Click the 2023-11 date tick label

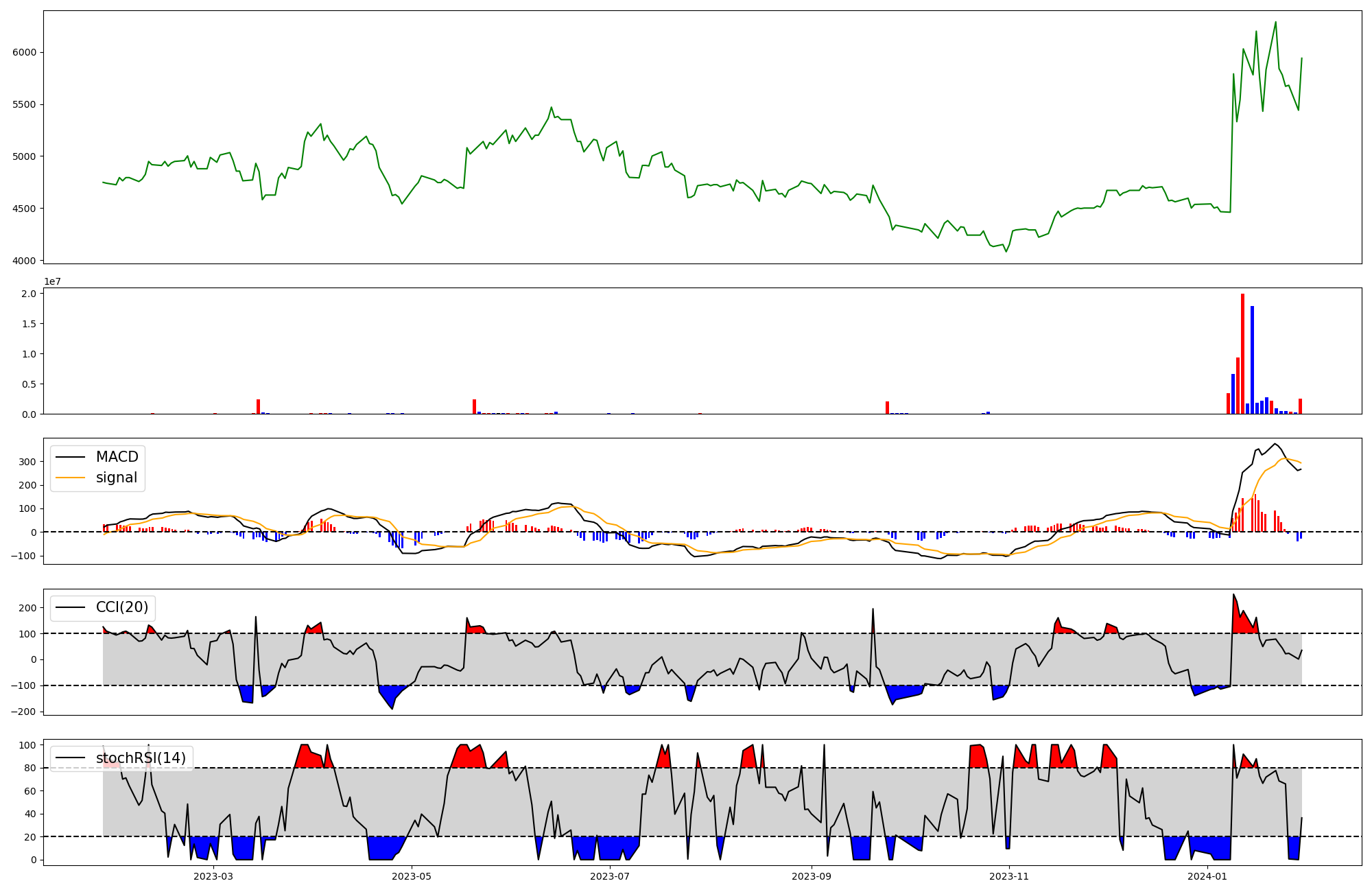(x=1010, y=876)
